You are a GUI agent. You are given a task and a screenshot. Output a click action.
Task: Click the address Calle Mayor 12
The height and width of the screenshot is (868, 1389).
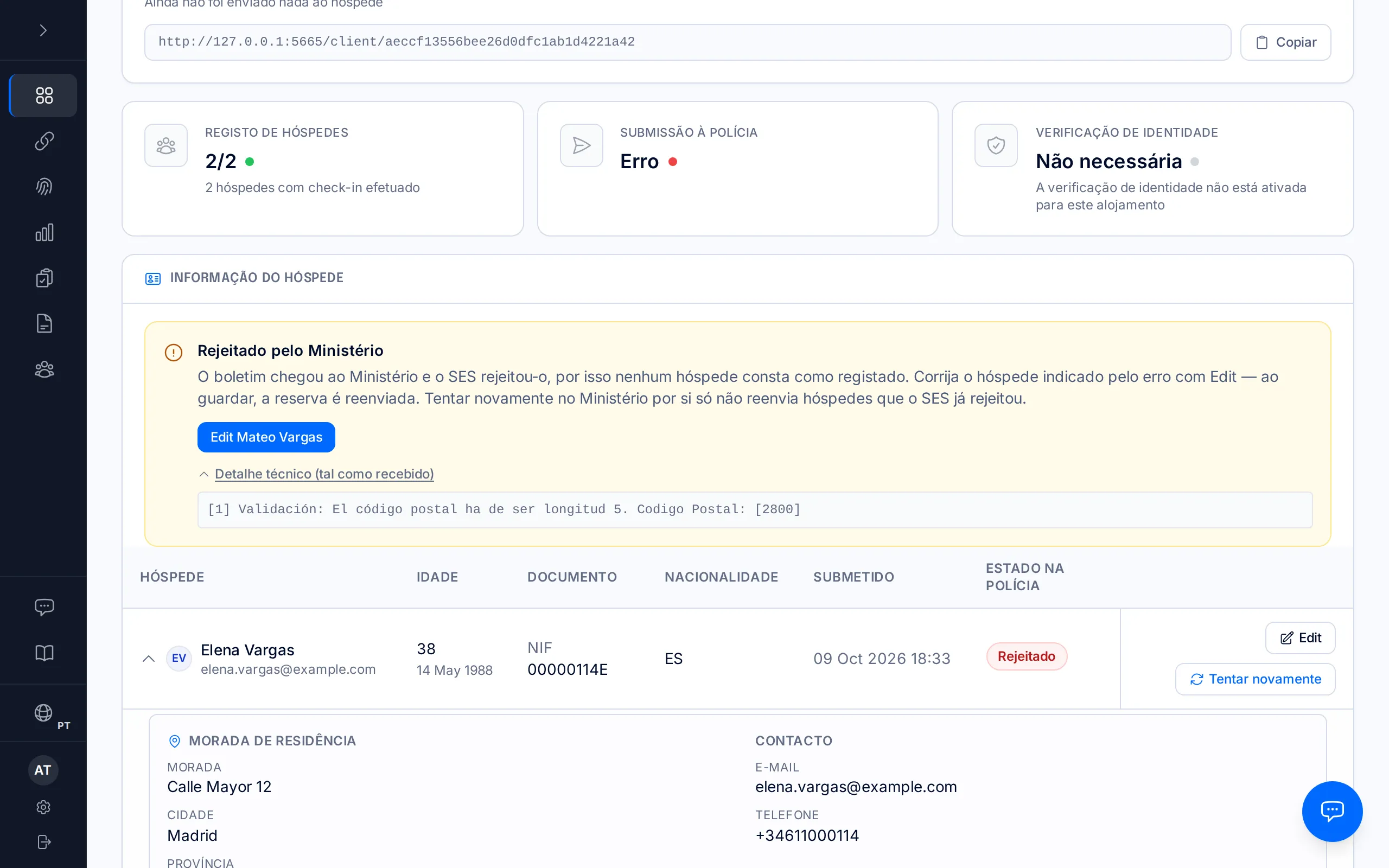coord(219,787)
